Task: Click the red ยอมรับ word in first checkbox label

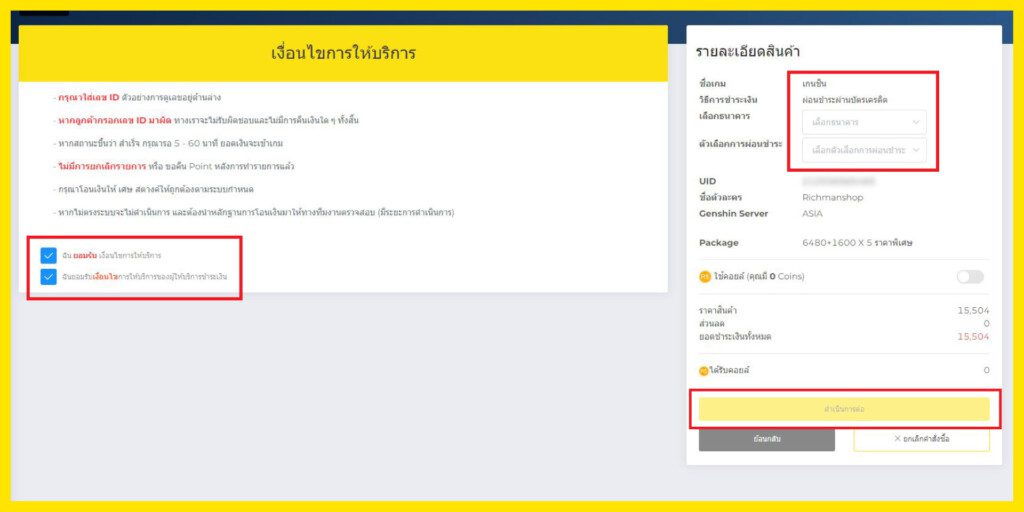Action: click(x=85, y=256)
